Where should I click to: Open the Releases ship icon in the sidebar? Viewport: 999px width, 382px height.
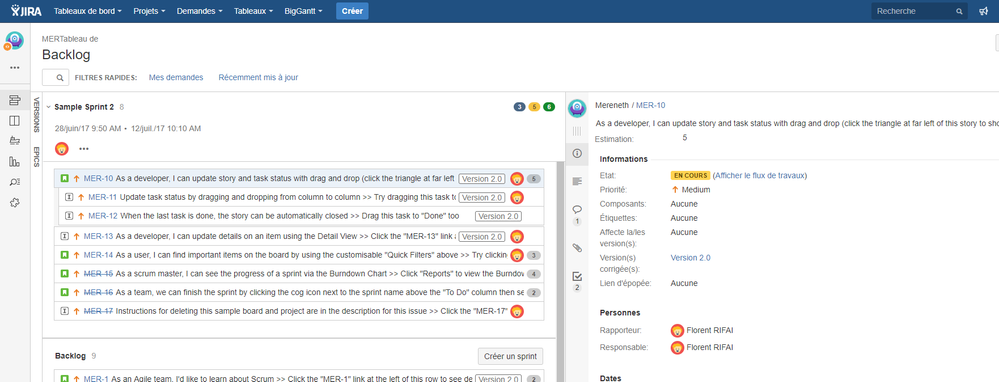point(15,141)
